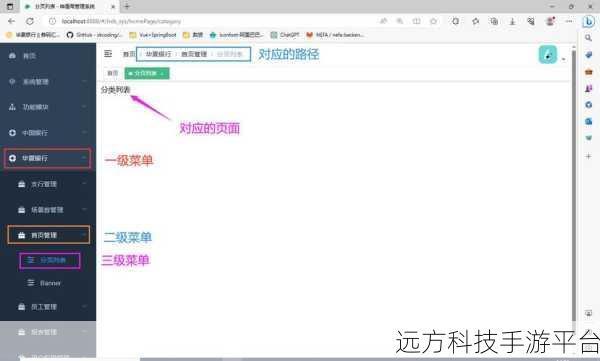This screenshot has height=361, width=600.
Task: Click the 华夏银行 sidebar plus icon
Action: coord(12,158)
